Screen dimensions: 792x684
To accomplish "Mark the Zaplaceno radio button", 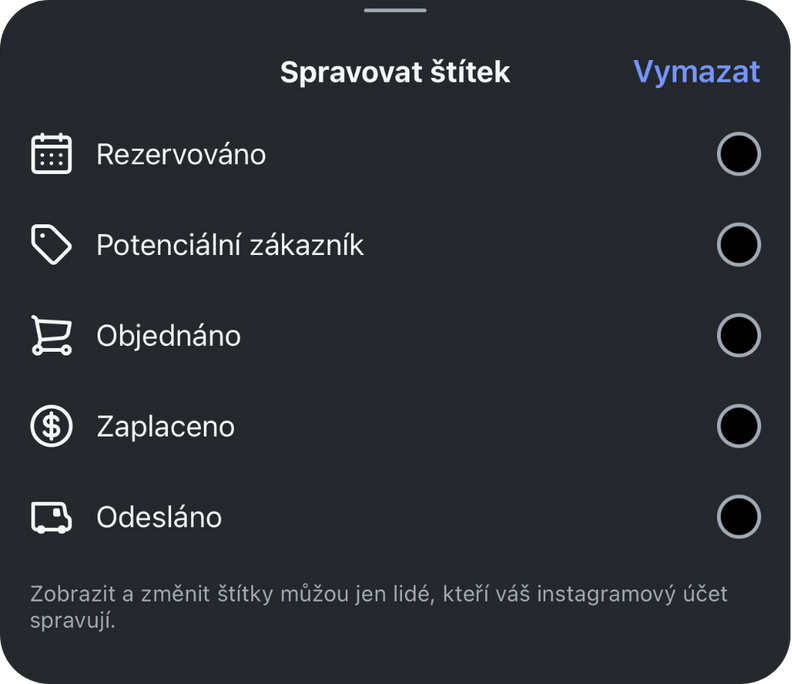I will click(x=738, y=426).
